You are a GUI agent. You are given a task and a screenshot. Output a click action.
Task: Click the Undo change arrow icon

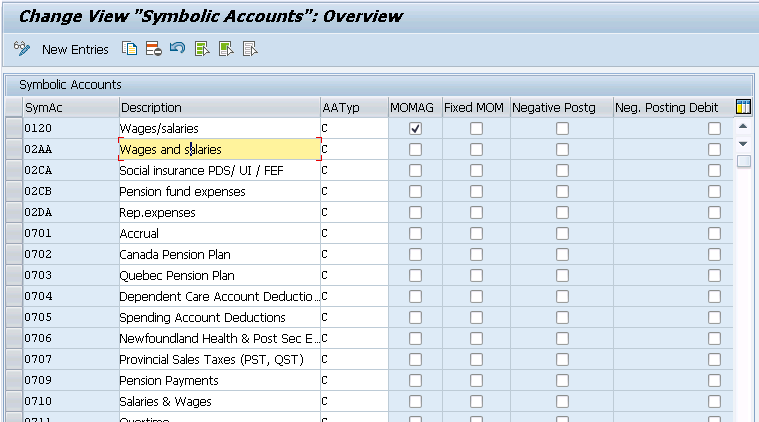(177, 48)
